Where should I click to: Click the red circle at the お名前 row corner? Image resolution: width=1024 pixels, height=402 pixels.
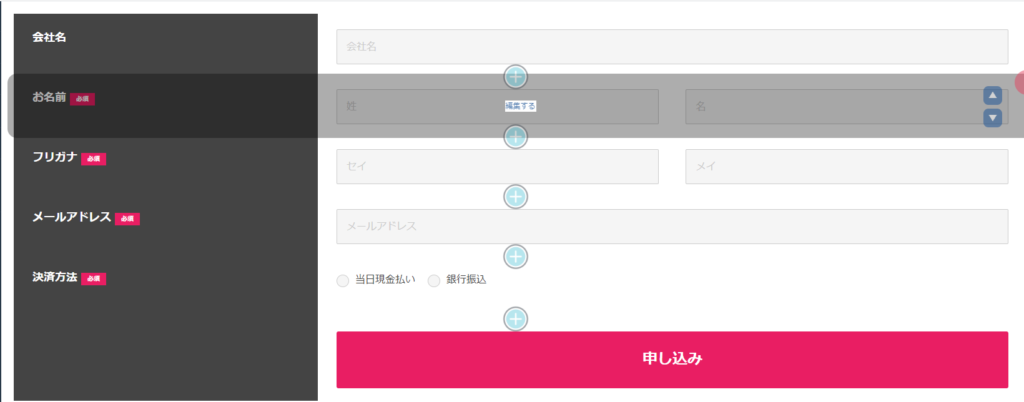[x=1019, y=82]
